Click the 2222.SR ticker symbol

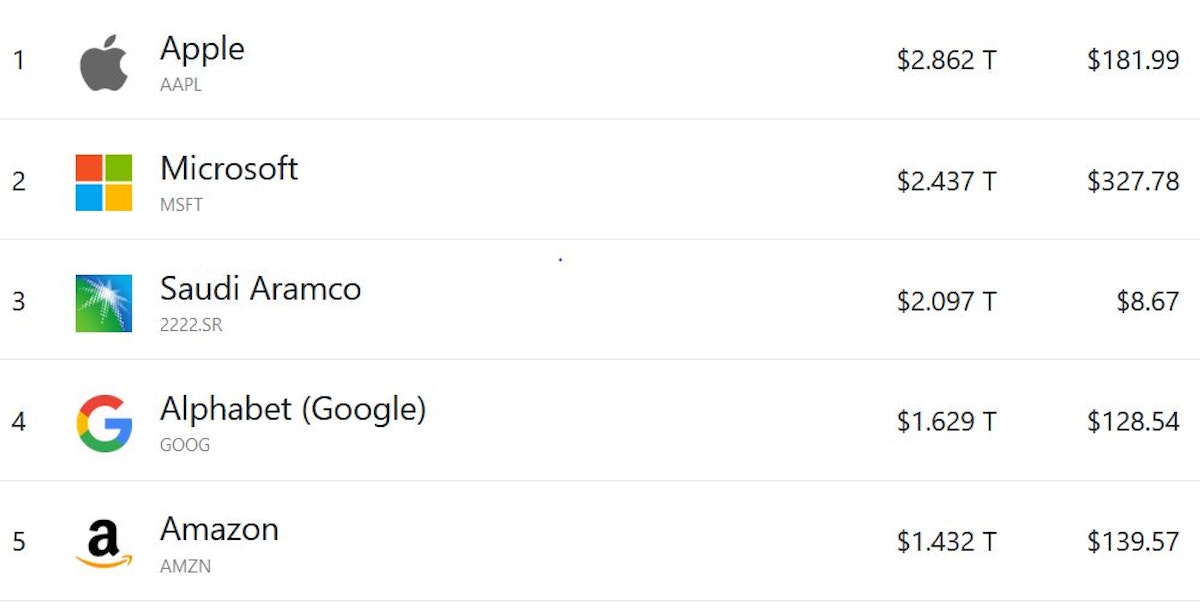(x=191, y=326)
